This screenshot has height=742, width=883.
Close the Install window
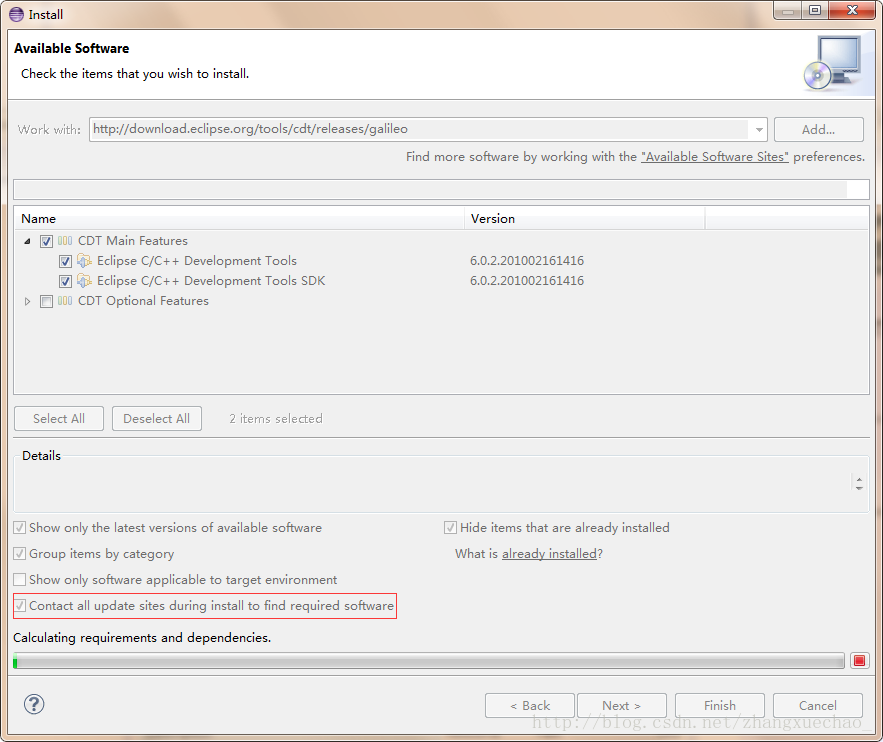(853, 10)
